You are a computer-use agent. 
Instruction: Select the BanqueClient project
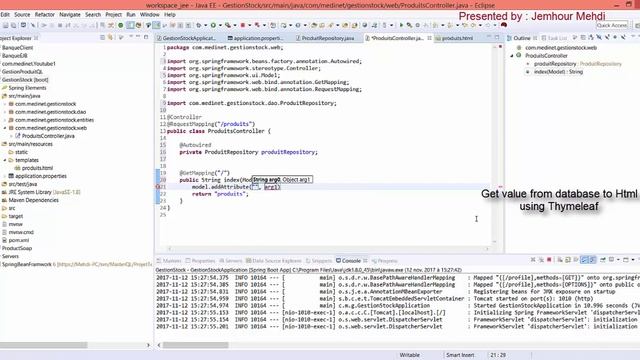(18, 48)
